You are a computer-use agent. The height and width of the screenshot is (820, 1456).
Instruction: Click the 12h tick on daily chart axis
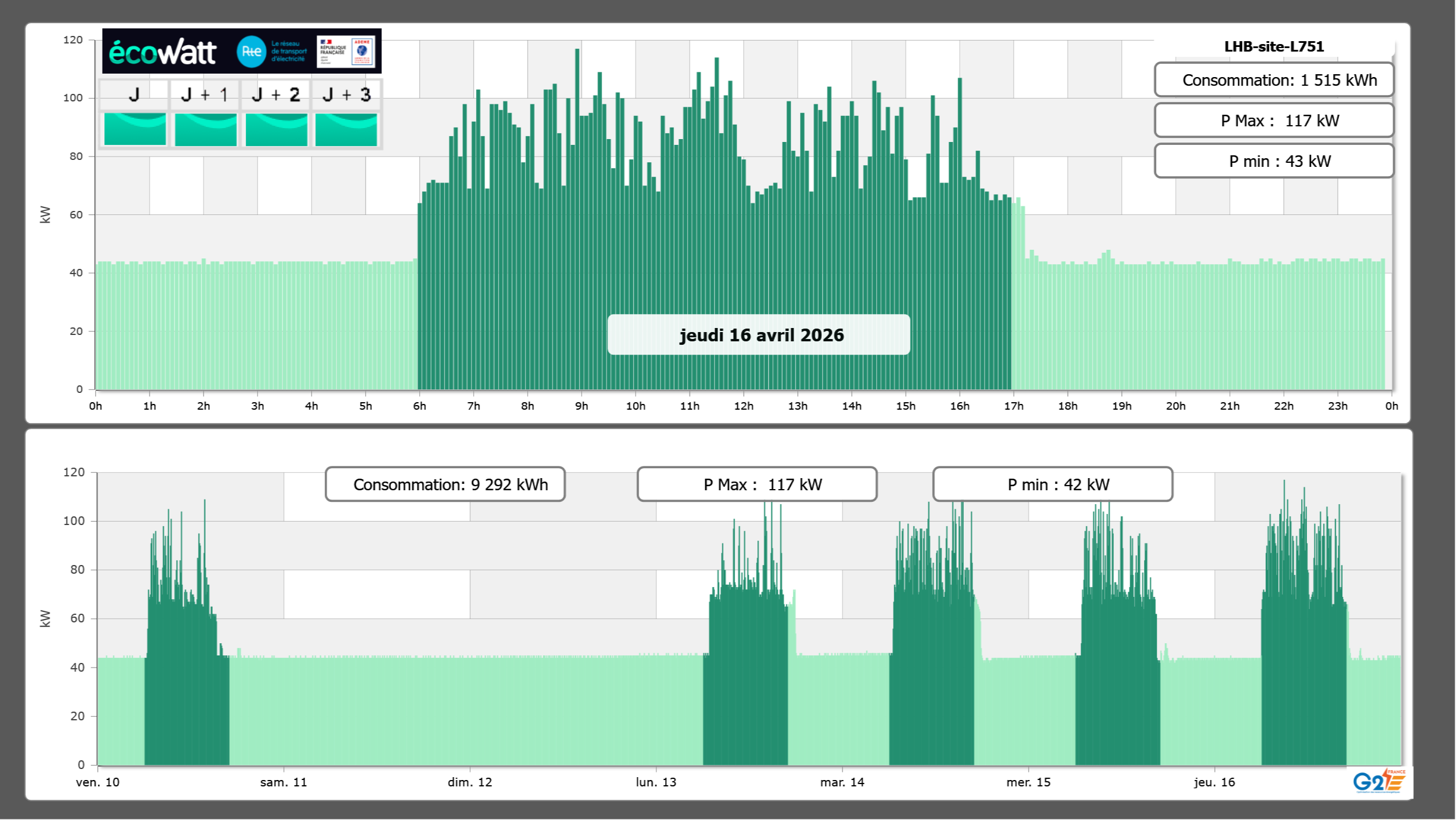pos(743,406)
